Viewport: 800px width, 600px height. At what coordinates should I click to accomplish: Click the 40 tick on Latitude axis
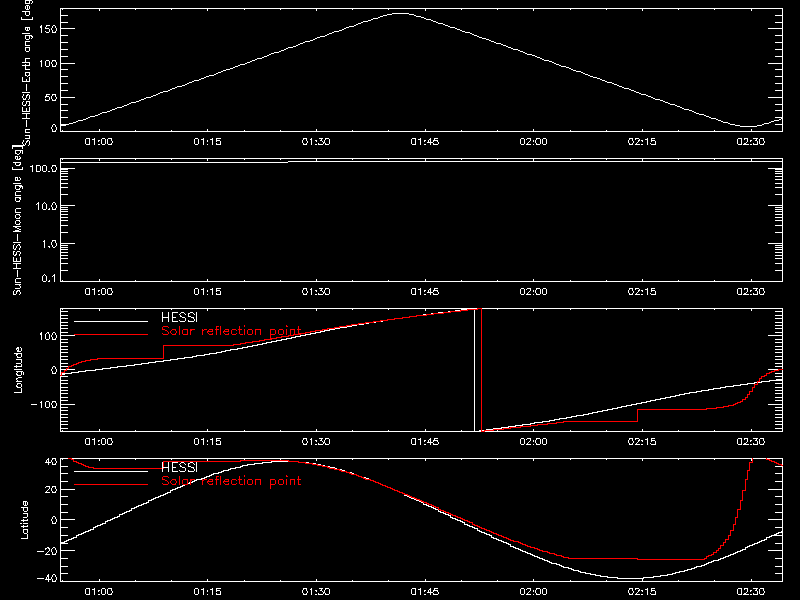click(x=51, y=461)
